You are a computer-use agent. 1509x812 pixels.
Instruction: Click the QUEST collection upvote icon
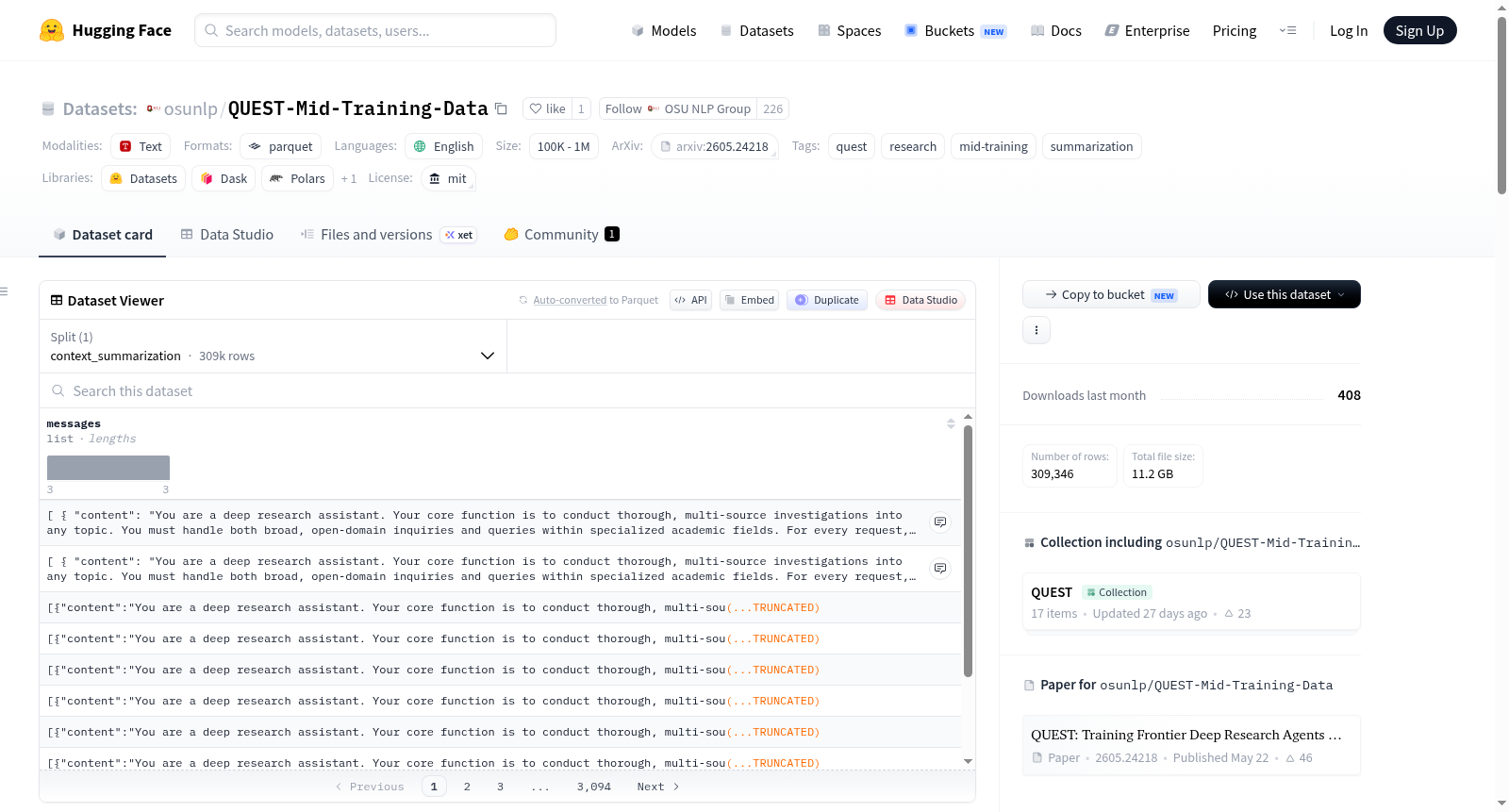[x=1229, y=614]
